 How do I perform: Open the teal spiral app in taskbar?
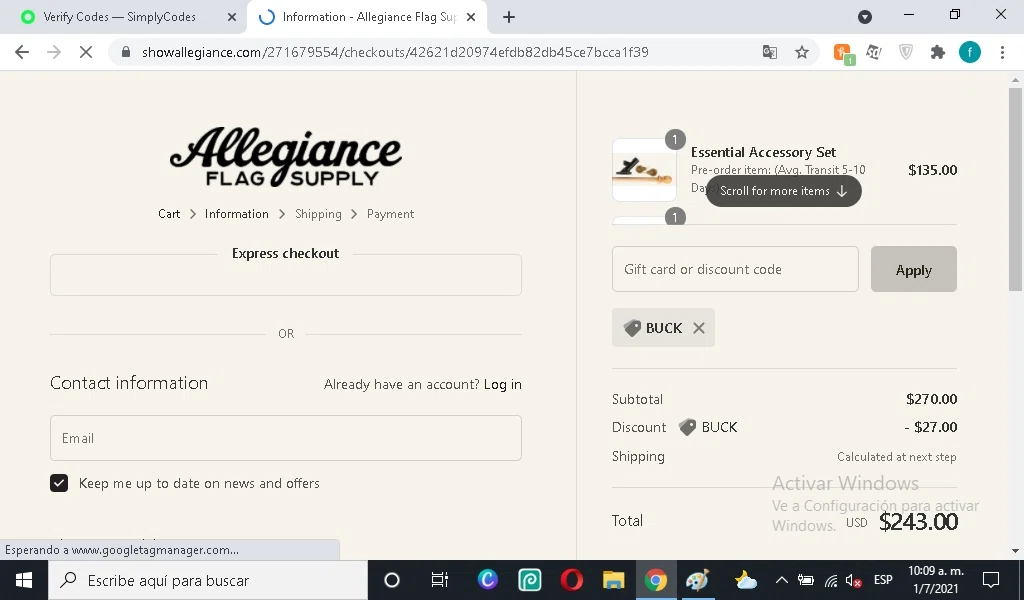(530, 580)
